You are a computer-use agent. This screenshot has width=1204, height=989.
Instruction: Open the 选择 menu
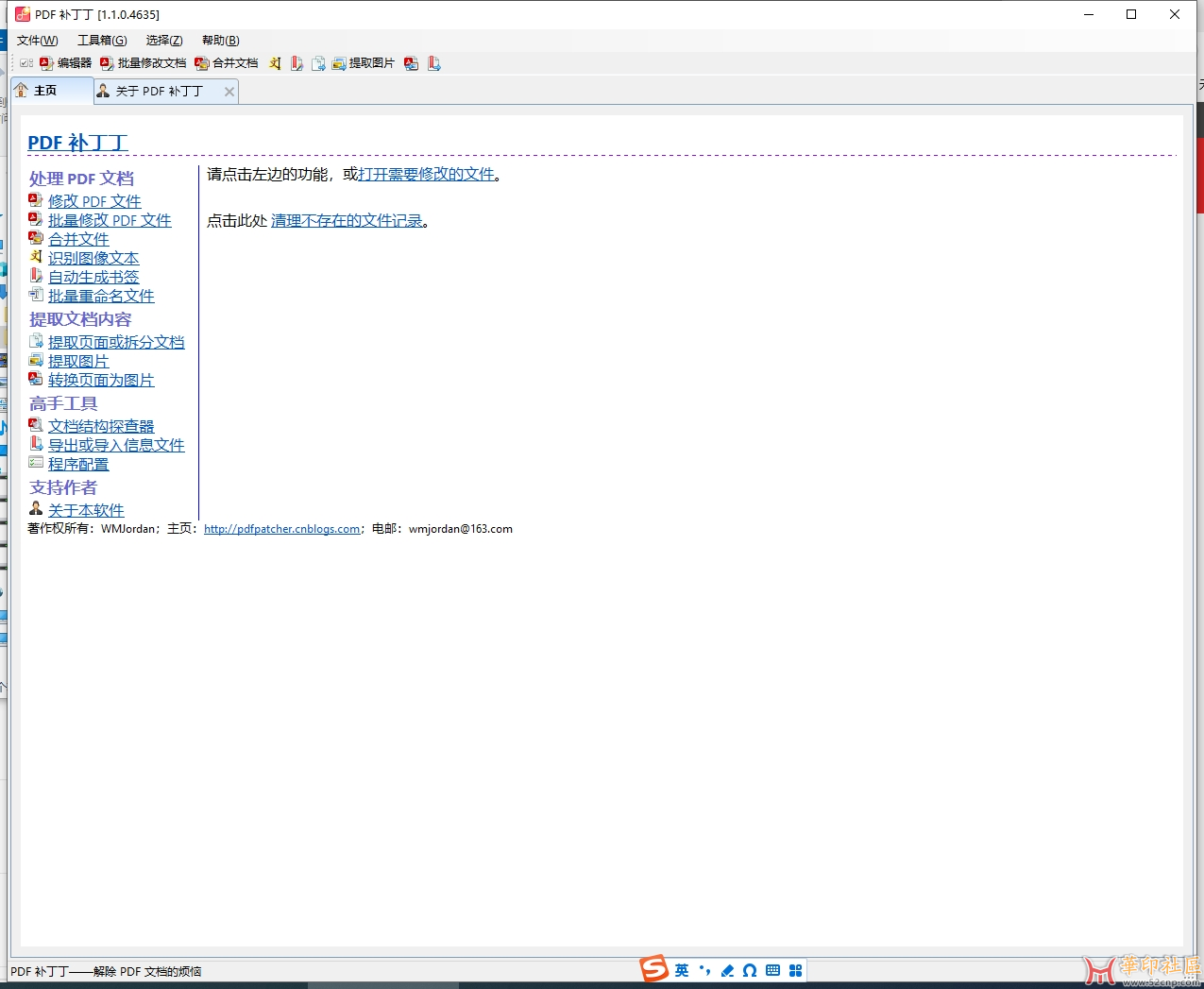click(x=164, y=41)
